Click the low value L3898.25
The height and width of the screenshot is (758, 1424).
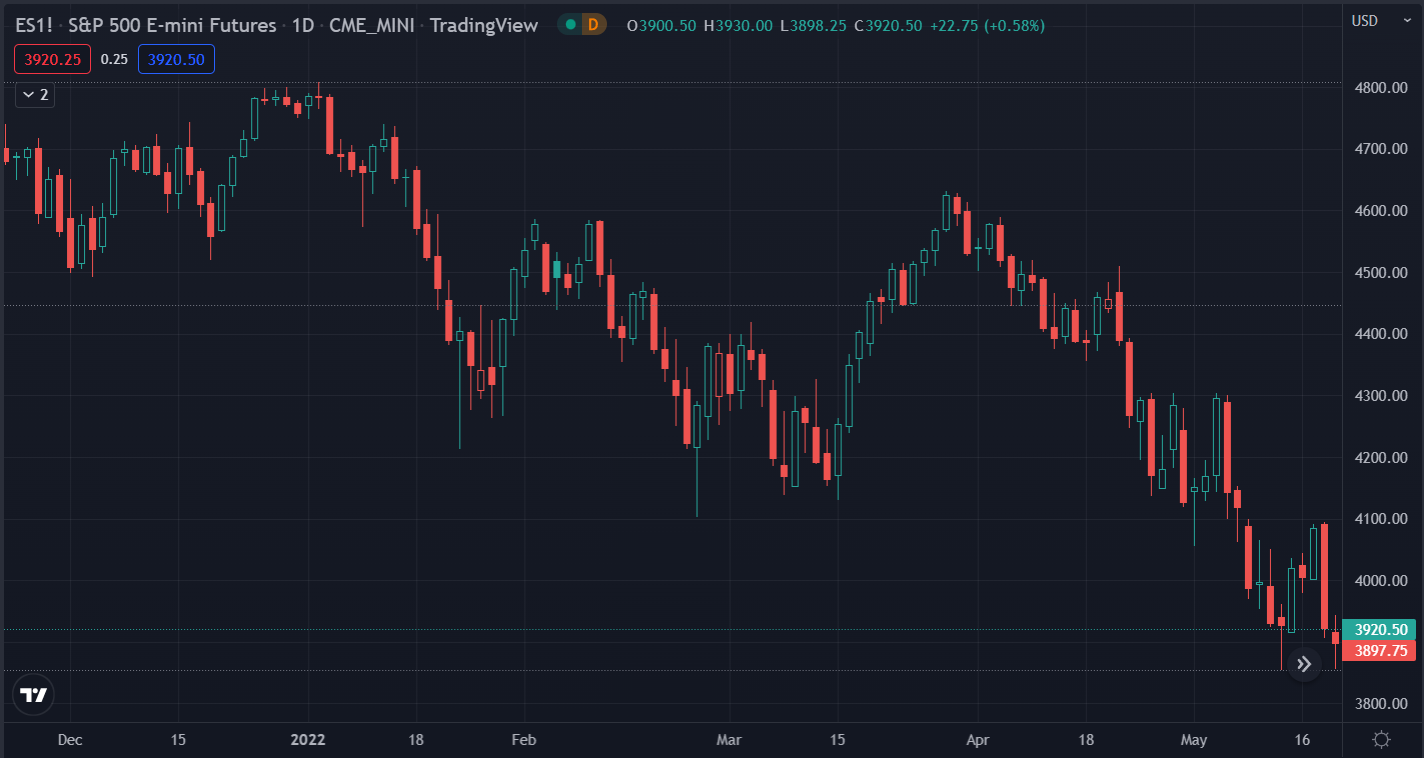(x=811, y=25)
